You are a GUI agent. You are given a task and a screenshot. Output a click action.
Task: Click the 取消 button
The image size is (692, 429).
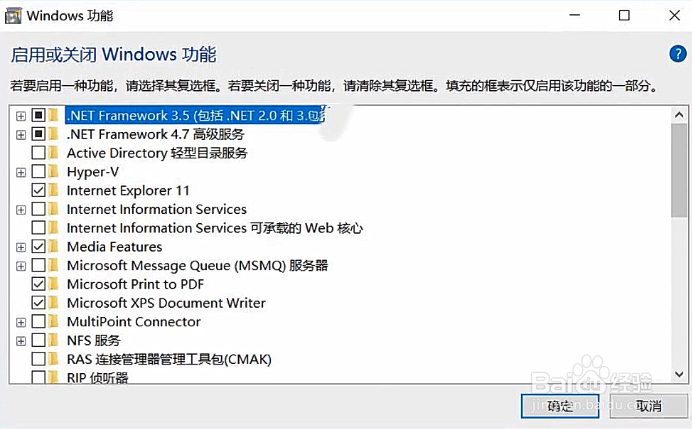point(648,406)
